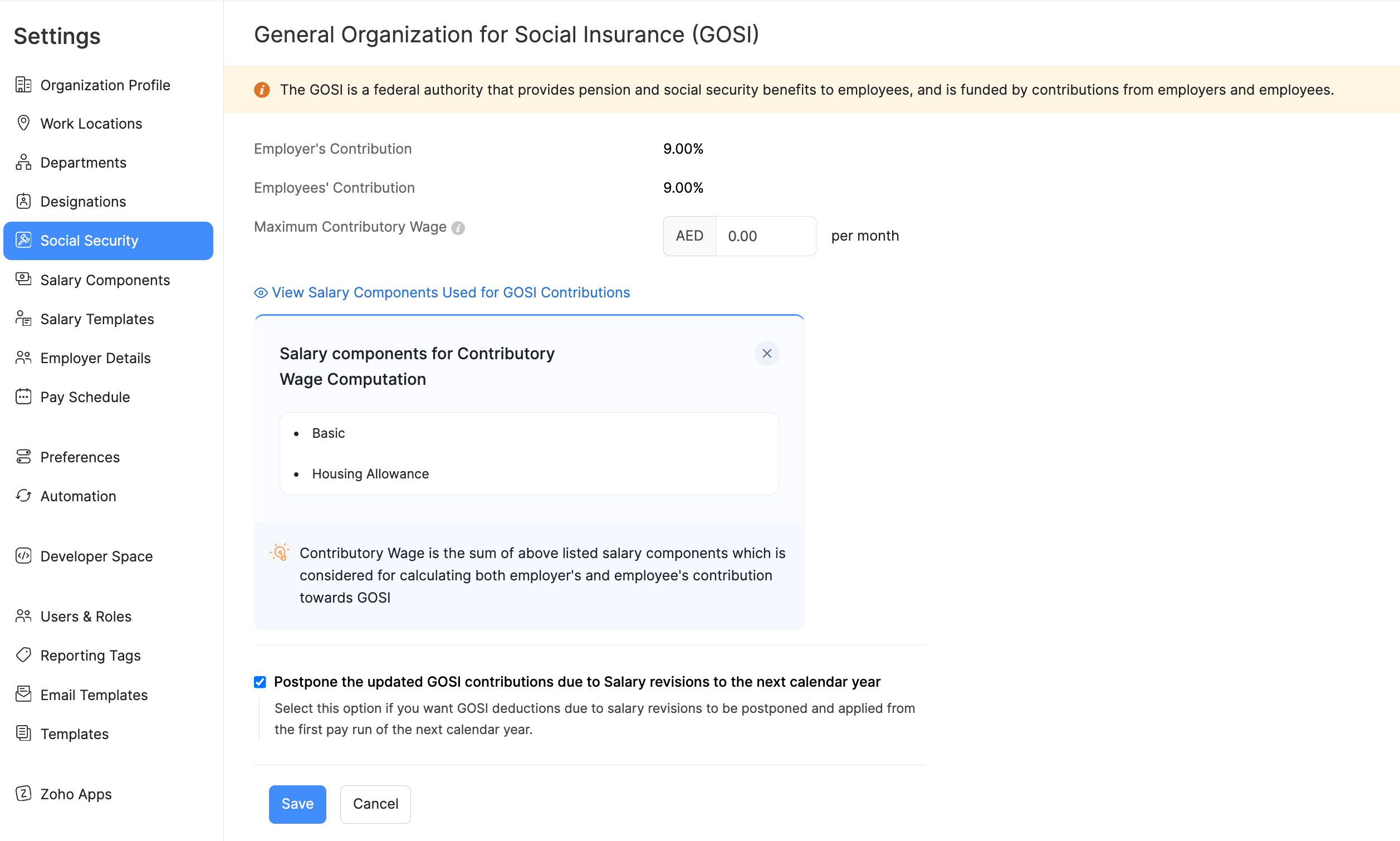Cancel the GOSI changes
This screenshot has width=1400, height=841.
click(x=375, y=804)
